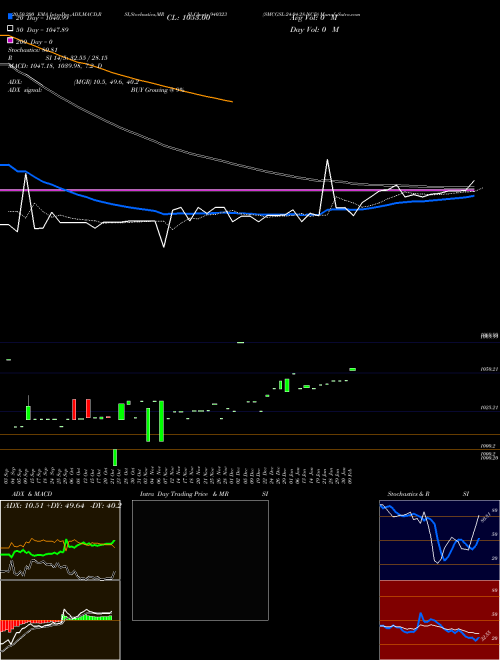Click the 'Stochastics & RSI' panel title
Screen dimensions: 500x660
[x=428, y=494]
